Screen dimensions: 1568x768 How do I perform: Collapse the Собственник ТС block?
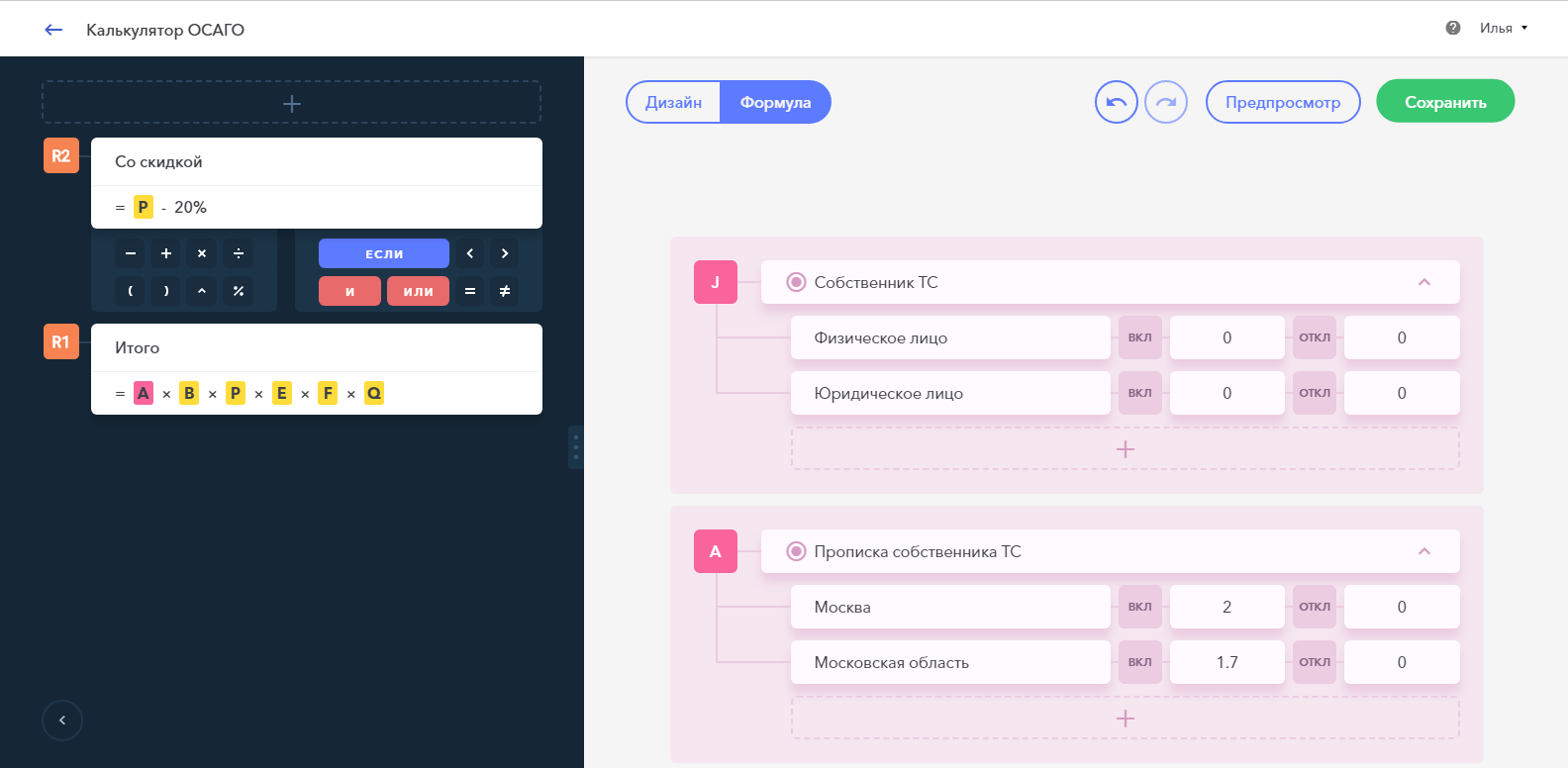[x=1424, y=282]
